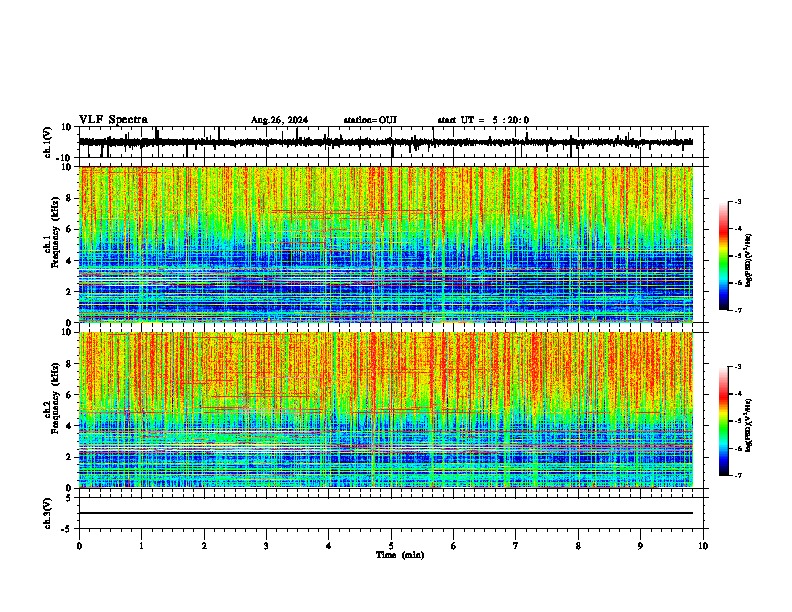Click the ch.1 color scale bar
Screen dimensions: 792x612
[x=724, y=256]
